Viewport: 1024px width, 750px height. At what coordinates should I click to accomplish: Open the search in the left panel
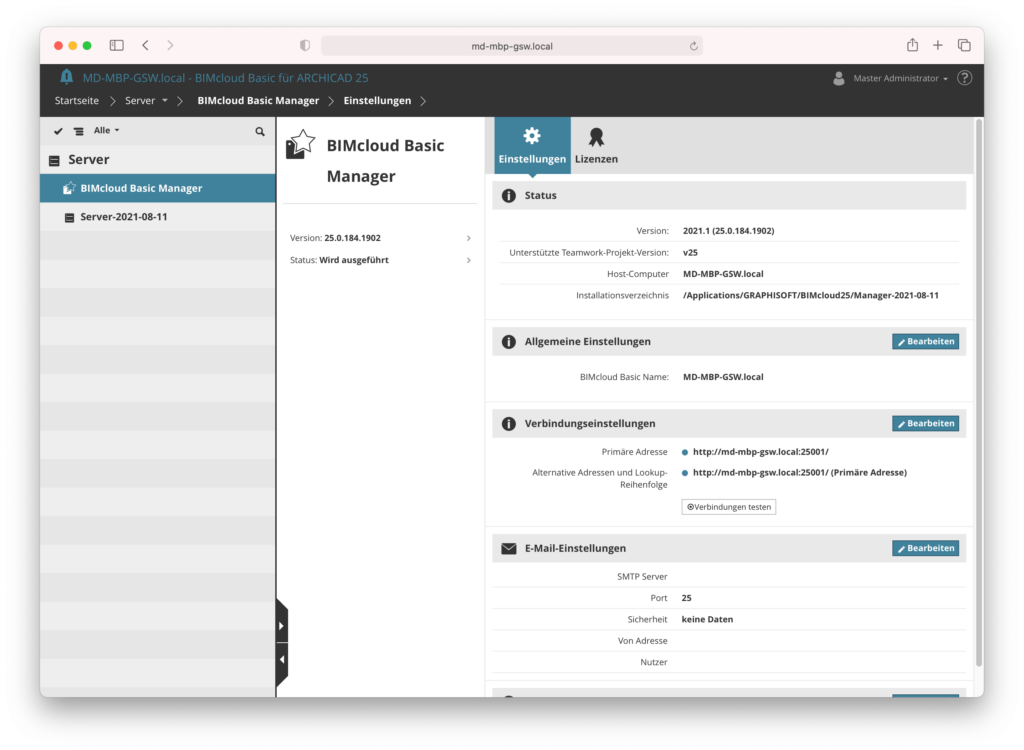pos(260,130)
